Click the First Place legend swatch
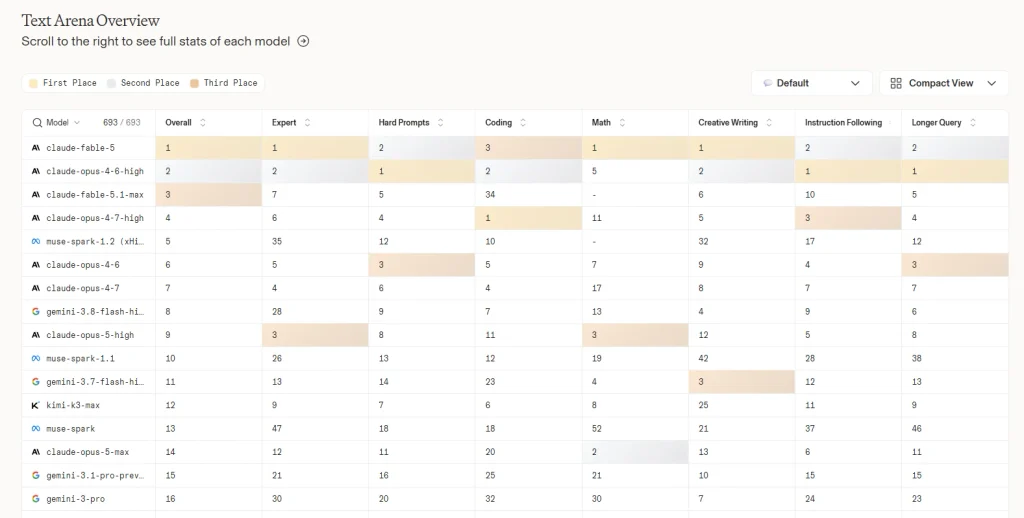Viewport: 1024px width, 518px height. point(33,83)
